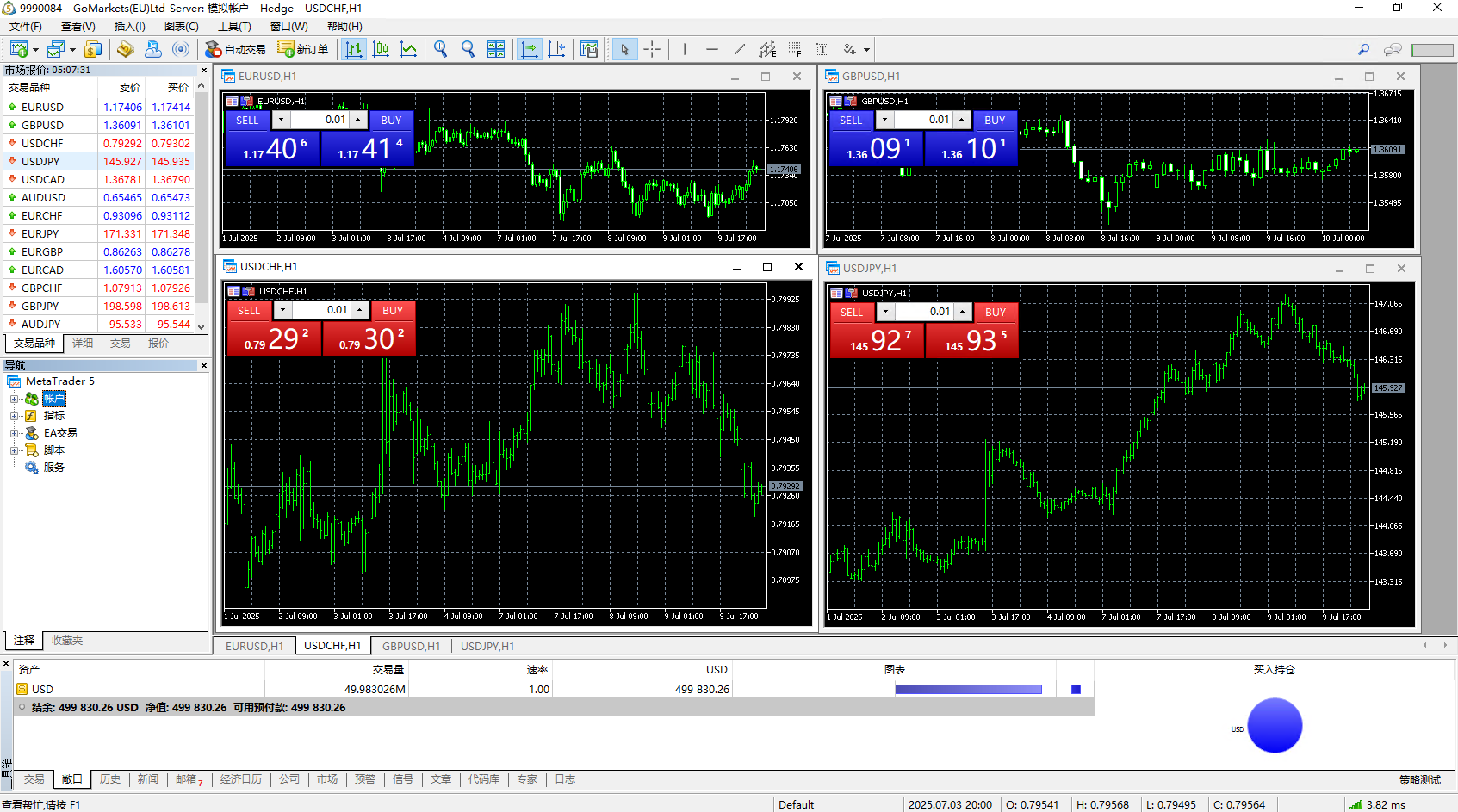This screenshot has height=812, width=1458.
Task: Toggle 自动交易 auto trading
Action: (236, 49)
